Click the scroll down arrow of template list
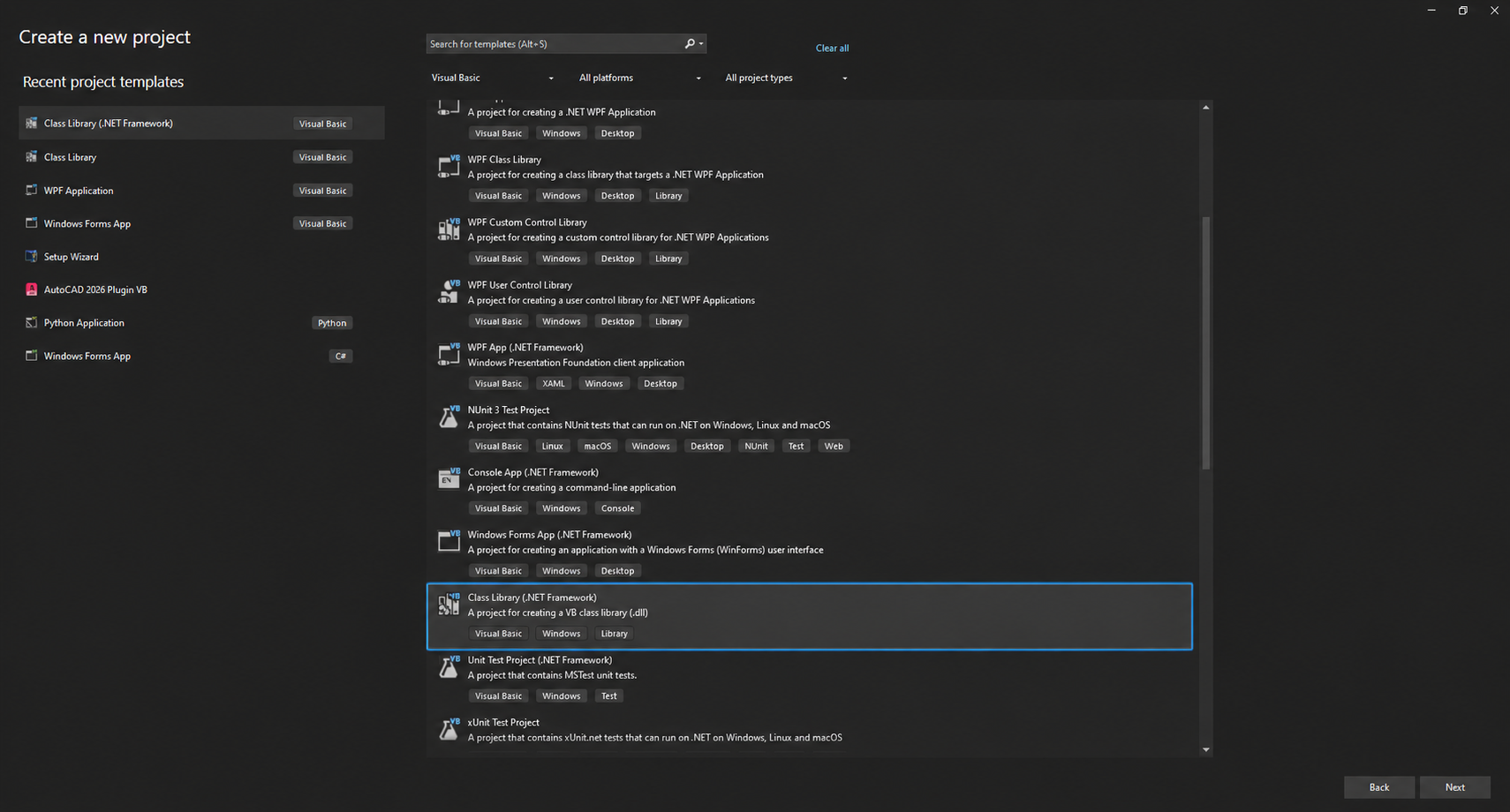1510x812 pixels. pos(1205,750)
